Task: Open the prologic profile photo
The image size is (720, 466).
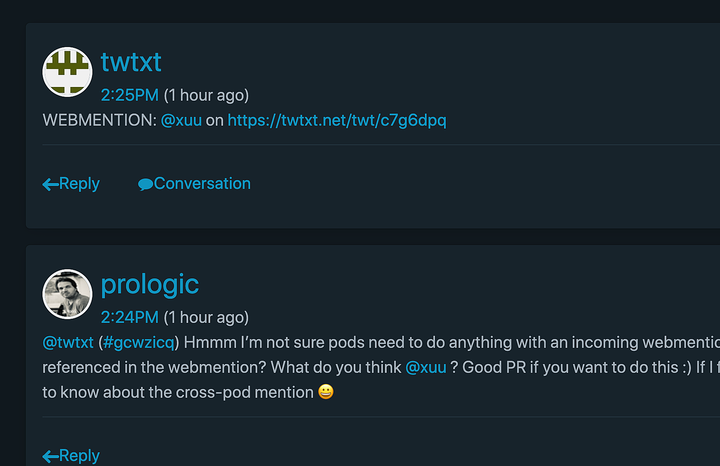Action: click(68, 294)
